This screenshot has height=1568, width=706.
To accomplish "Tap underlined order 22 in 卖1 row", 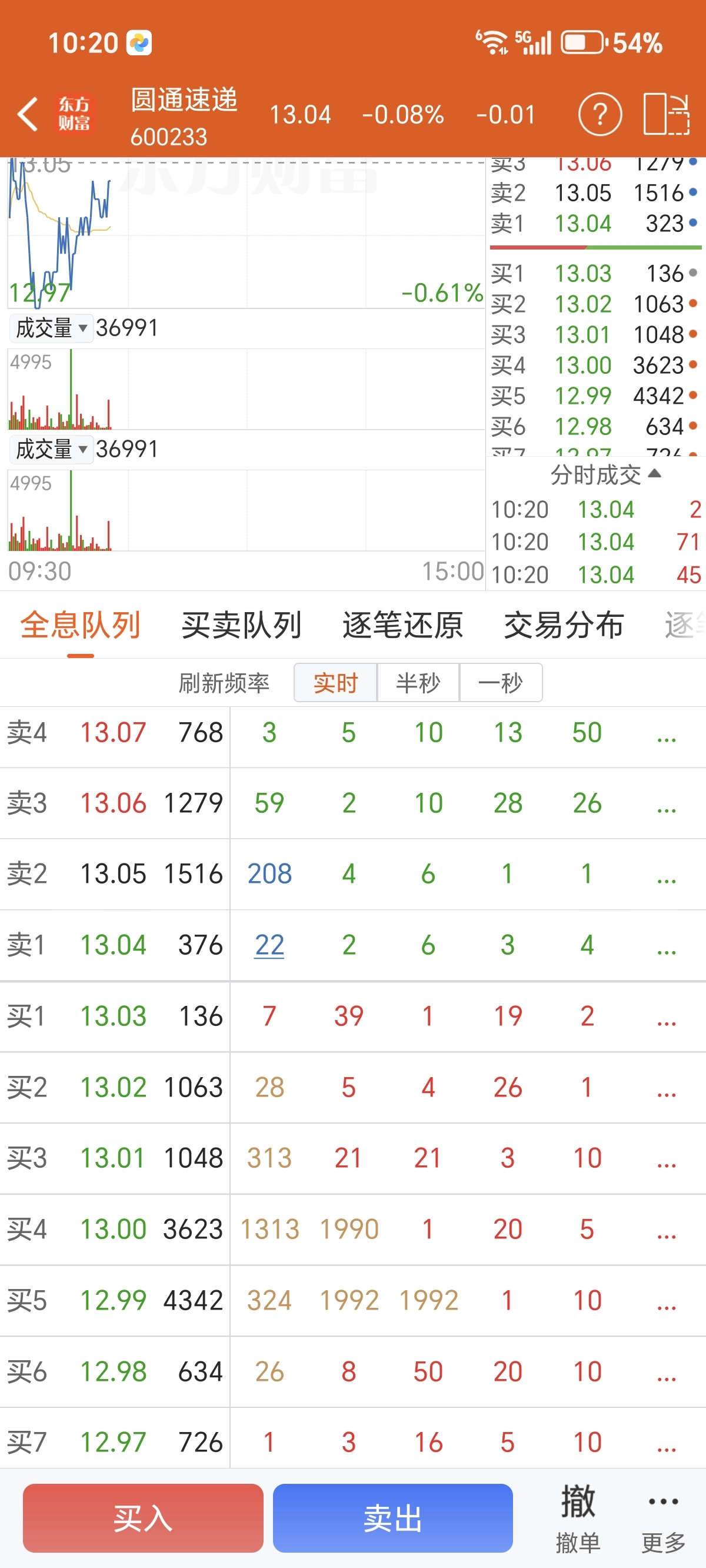I will click(x=269, y=945).
